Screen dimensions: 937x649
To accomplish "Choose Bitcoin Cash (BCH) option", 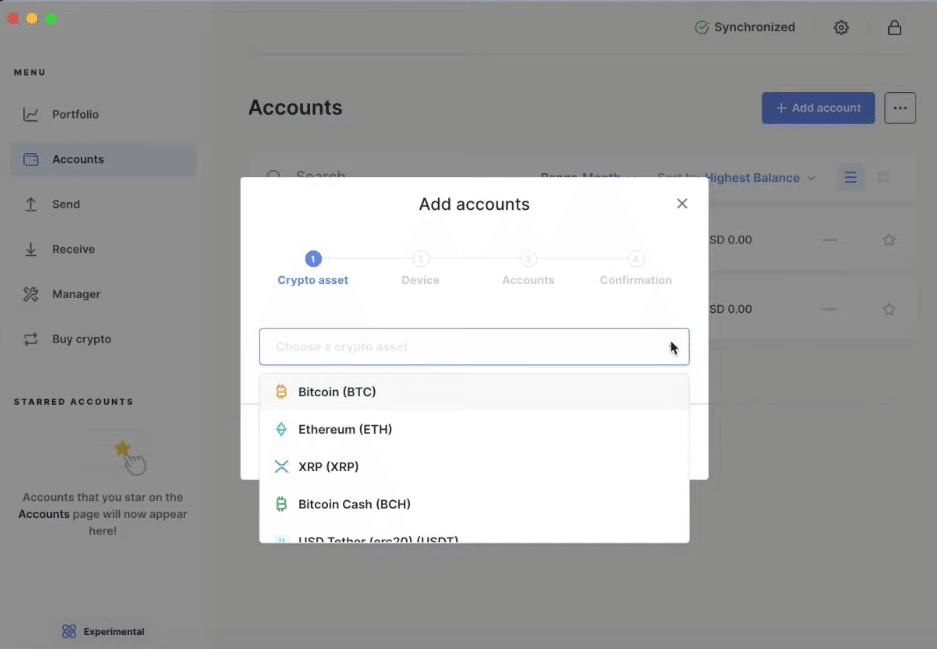I will pos(474,504).
